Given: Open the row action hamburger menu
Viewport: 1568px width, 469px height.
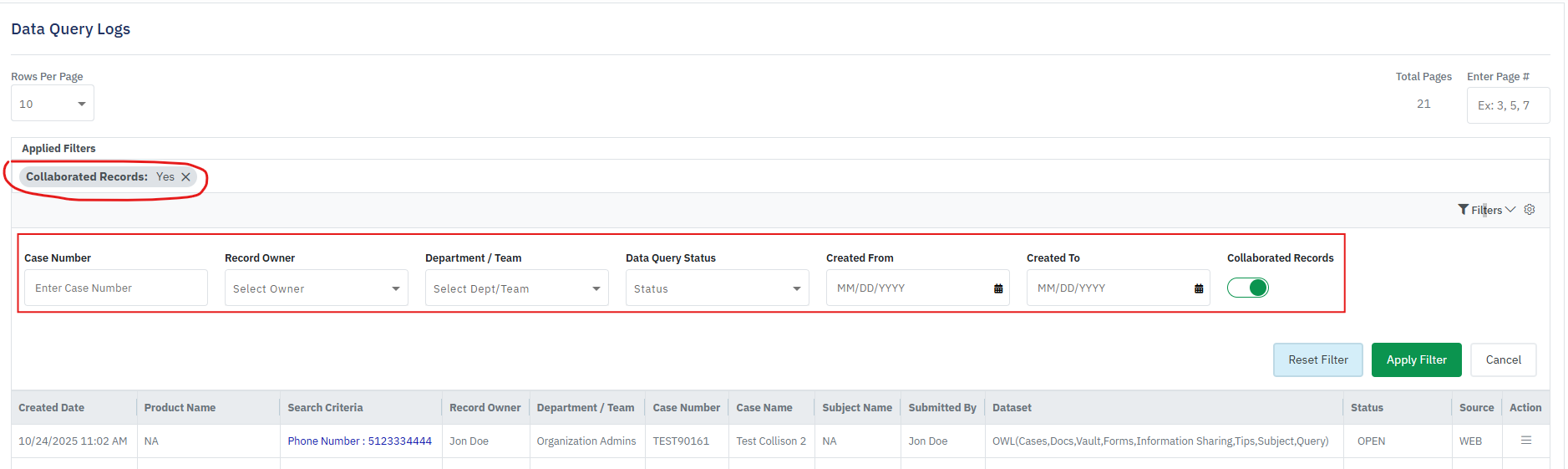Looking at the screenshot, I should click(x=1525, y=441).
